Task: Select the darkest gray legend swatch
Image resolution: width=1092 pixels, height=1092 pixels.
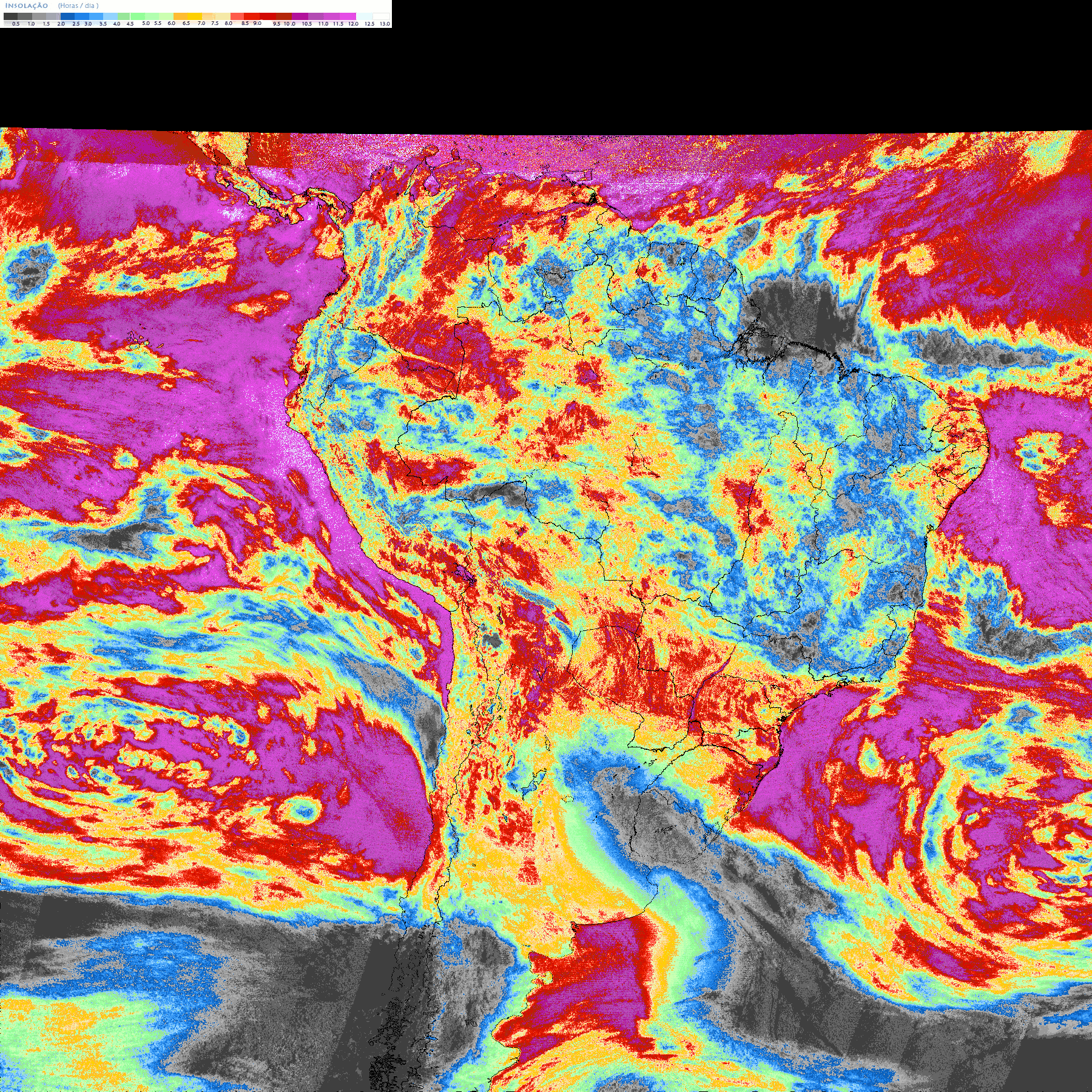Action: (x=10, y=16)
